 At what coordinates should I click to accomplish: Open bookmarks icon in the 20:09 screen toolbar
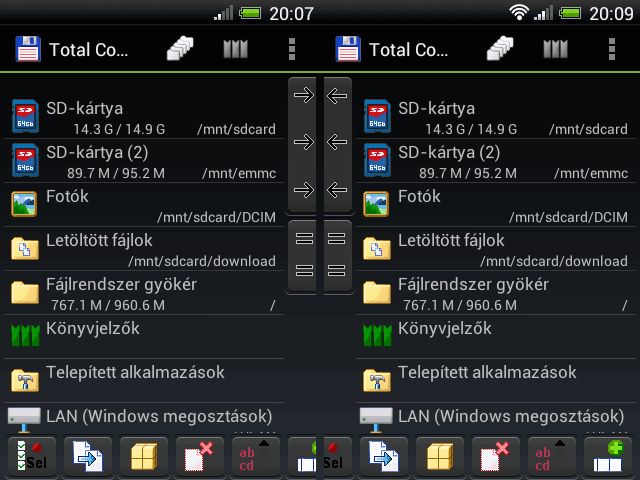[x=556, y=49]
